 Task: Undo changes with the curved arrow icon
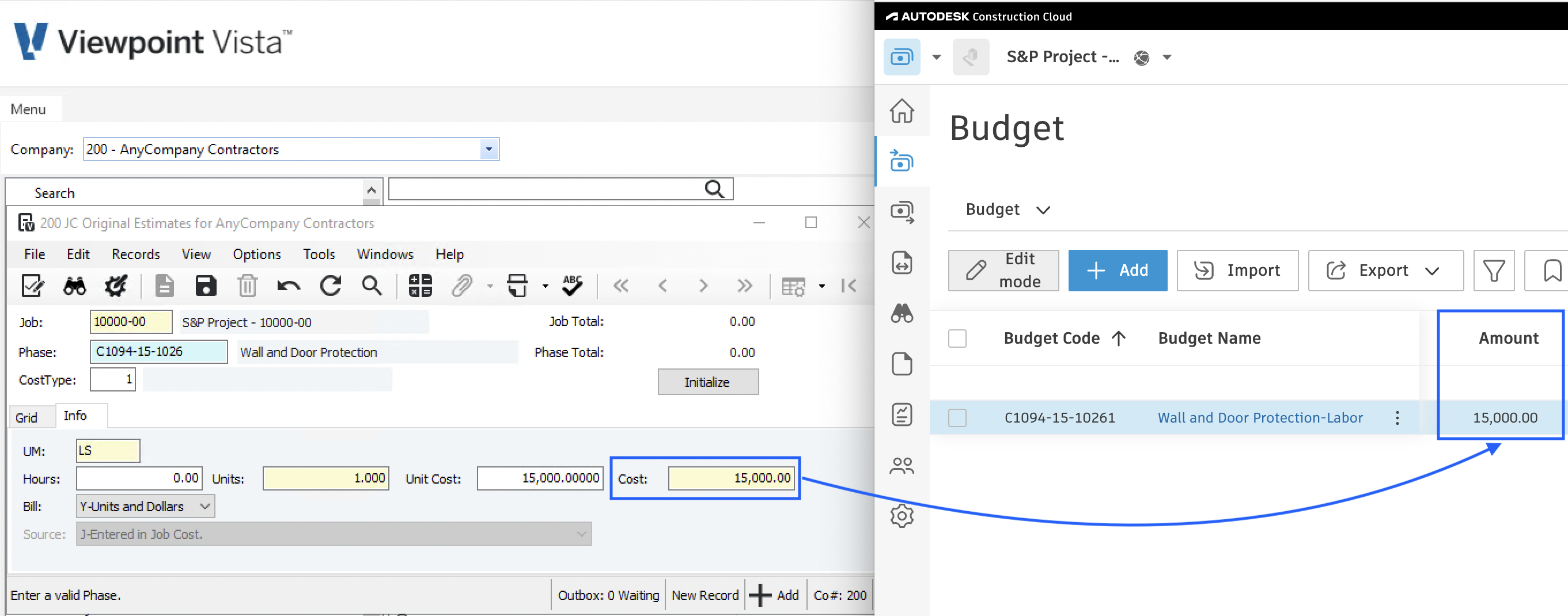[289, 285]
